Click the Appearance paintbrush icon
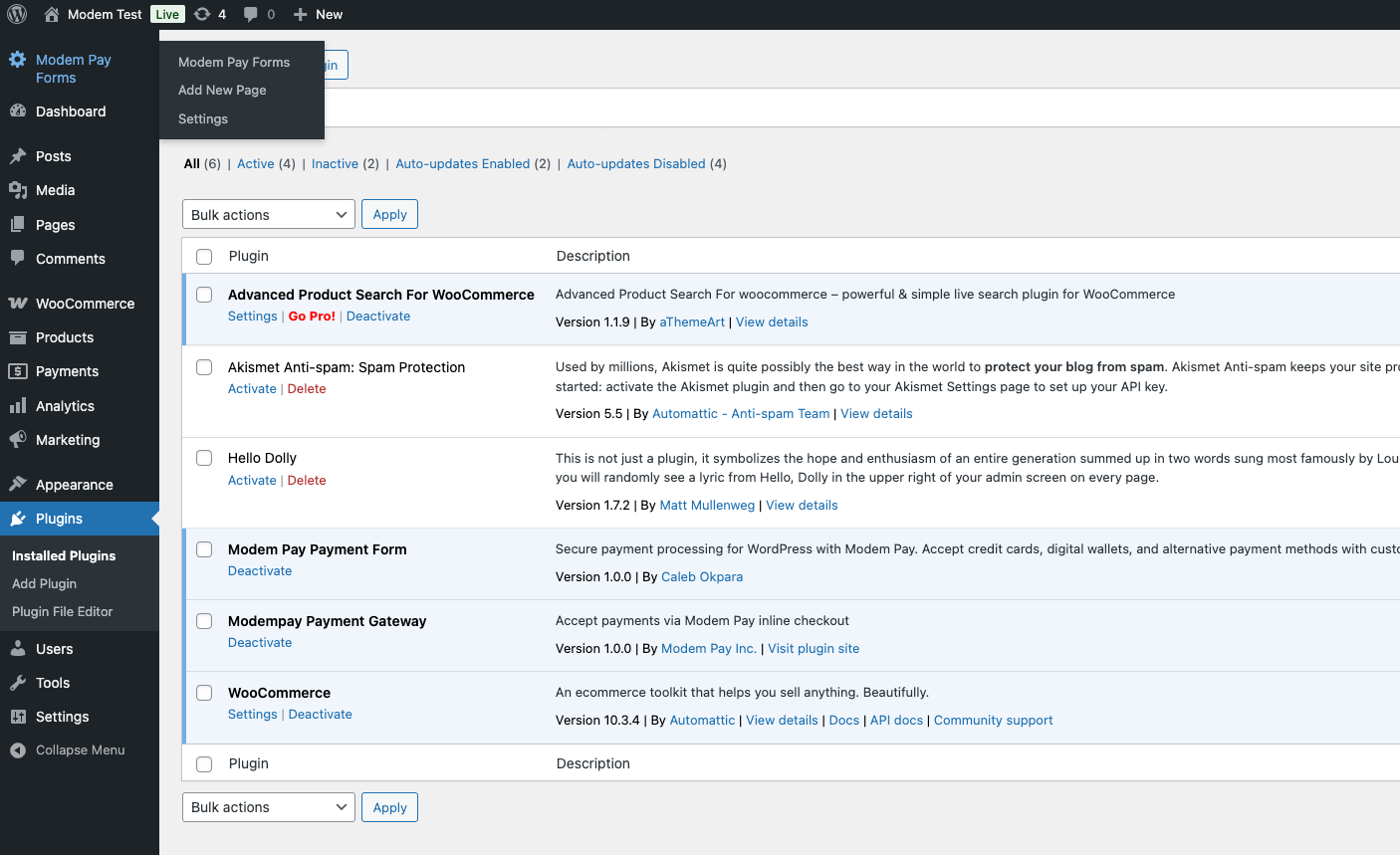Image resolution: width=1400 pixels, height=855 pixels. click(x=18, y=485)
